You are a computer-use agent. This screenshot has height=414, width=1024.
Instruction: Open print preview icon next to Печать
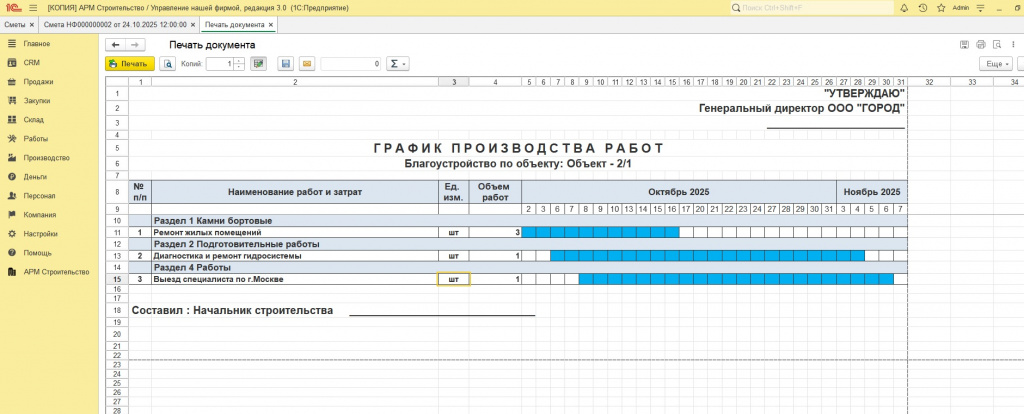tap(168, 64)
